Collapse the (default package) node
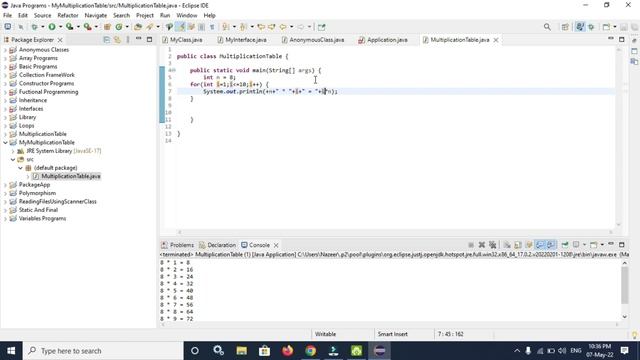Viewport: 640px width, 360px height. click(20, 168)
